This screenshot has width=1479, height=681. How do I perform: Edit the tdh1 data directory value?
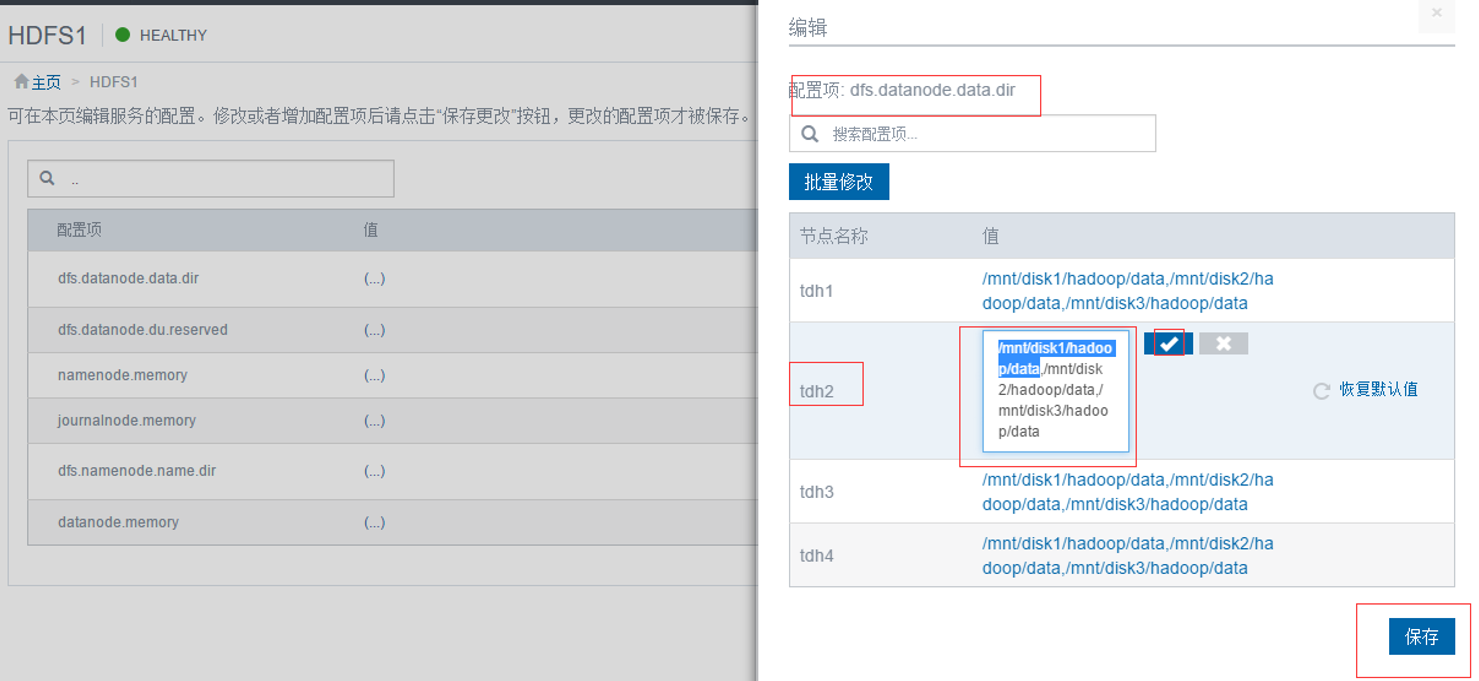coord(1127,291)
